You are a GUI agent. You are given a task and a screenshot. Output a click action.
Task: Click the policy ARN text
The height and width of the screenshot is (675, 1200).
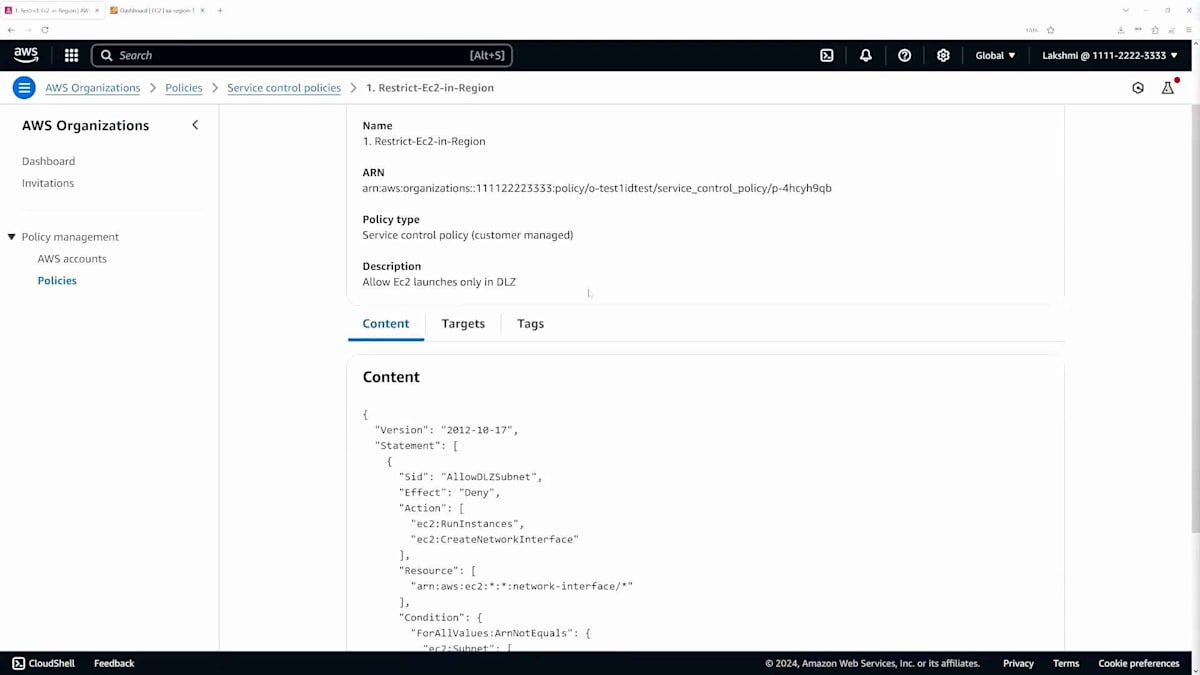tap(597, 188)
